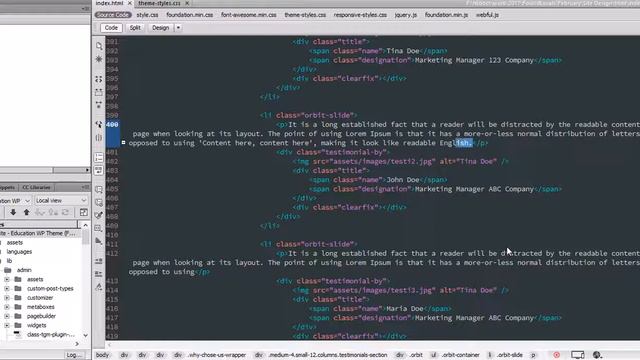Click the Format Source Code icon
This screenshot has height=360, width=640.
point(99,287)
